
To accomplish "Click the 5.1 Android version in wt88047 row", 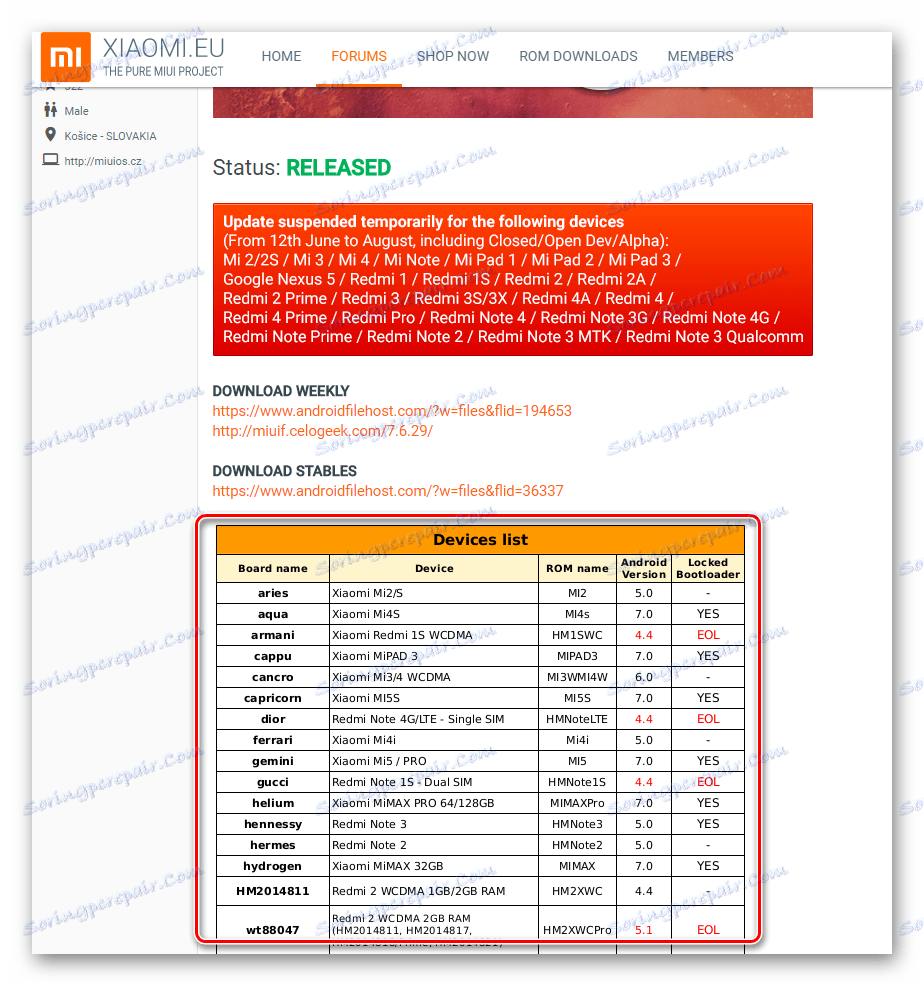I will point(643,929).
